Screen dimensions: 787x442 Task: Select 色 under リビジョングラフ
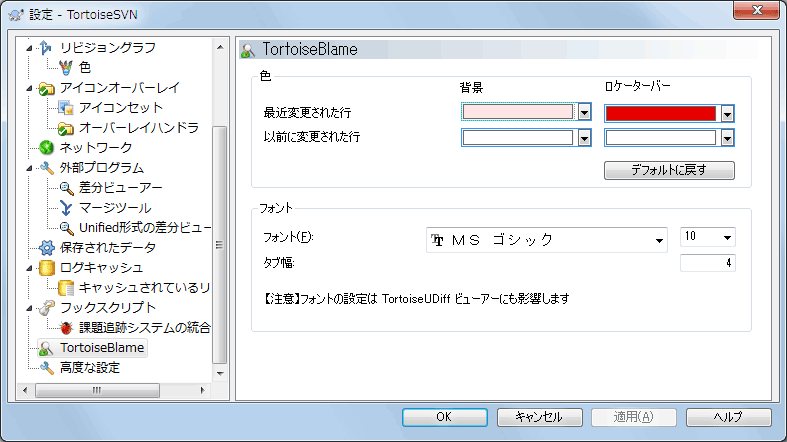pyautogui.click(x=85, y=67)
